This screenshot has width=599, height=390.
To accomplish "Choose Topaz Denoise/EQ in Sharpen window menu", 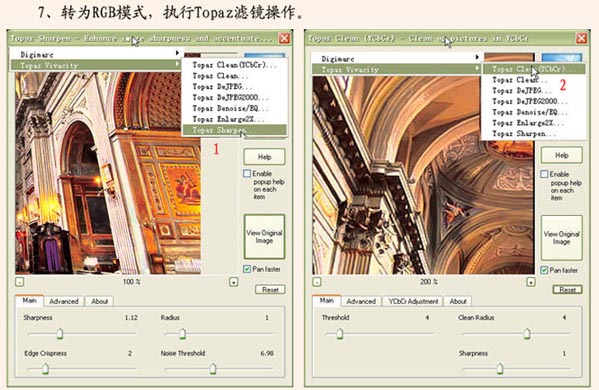I will point(234,108).
